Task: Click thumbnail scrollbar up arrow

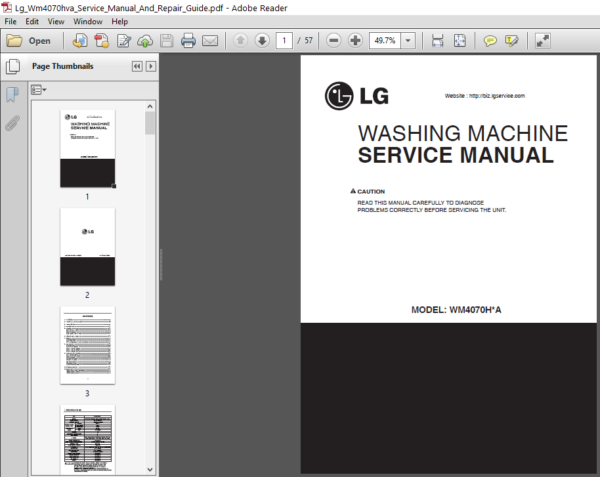Action: point(150,106)
